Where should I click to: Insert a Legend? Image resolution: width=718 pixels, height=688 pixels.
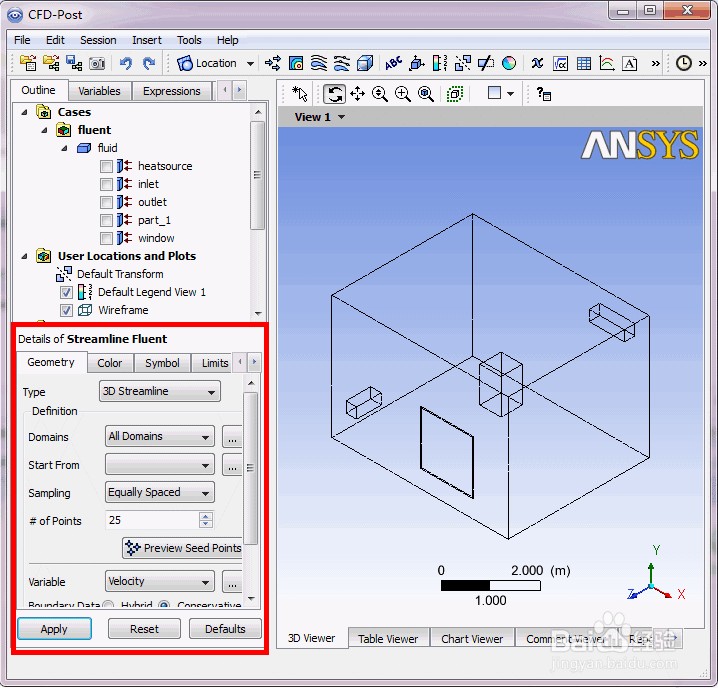[x=440, y=63]
